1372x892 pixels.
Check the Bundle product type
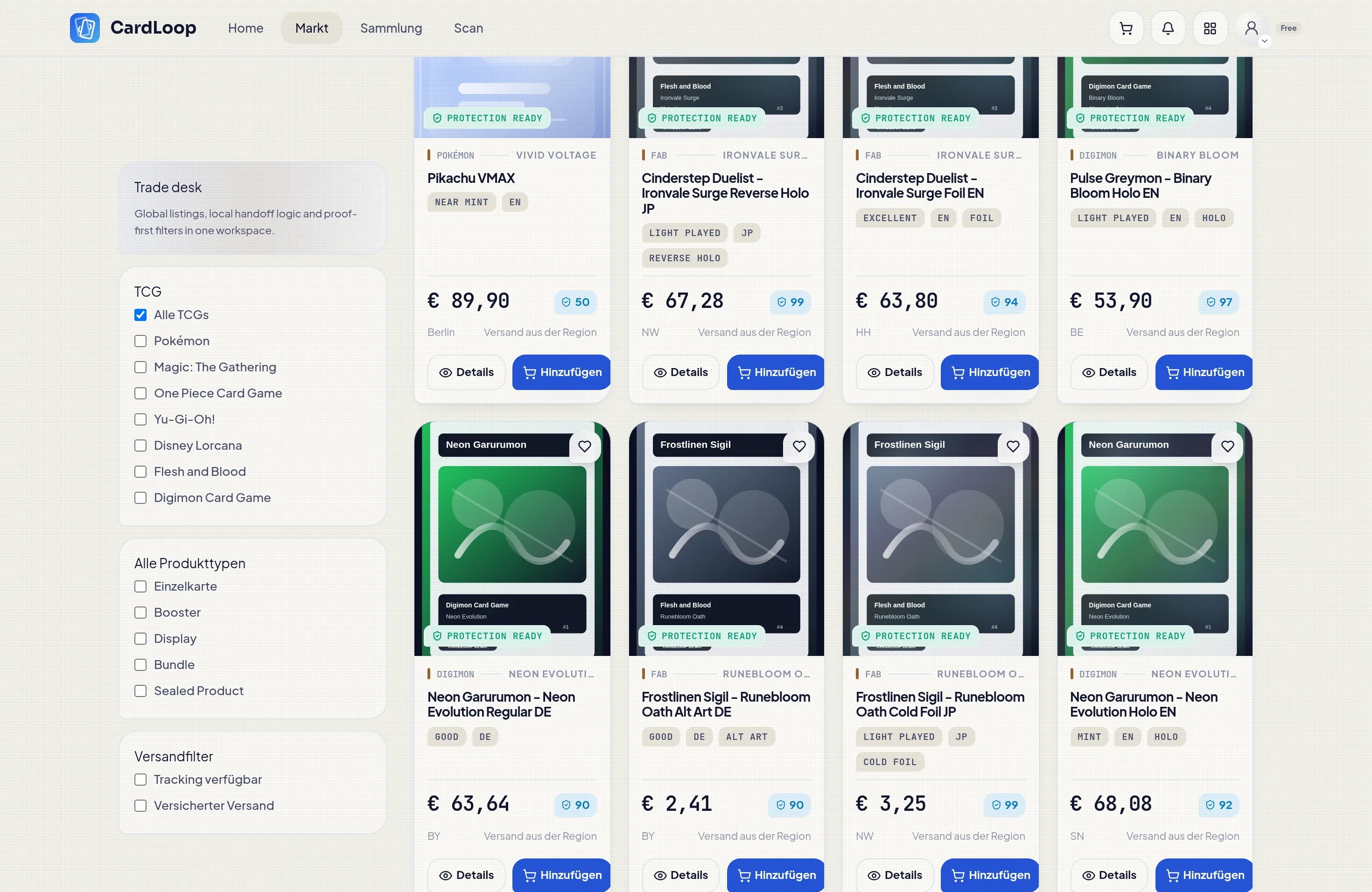pyautogui.click(x=140, y=665)
